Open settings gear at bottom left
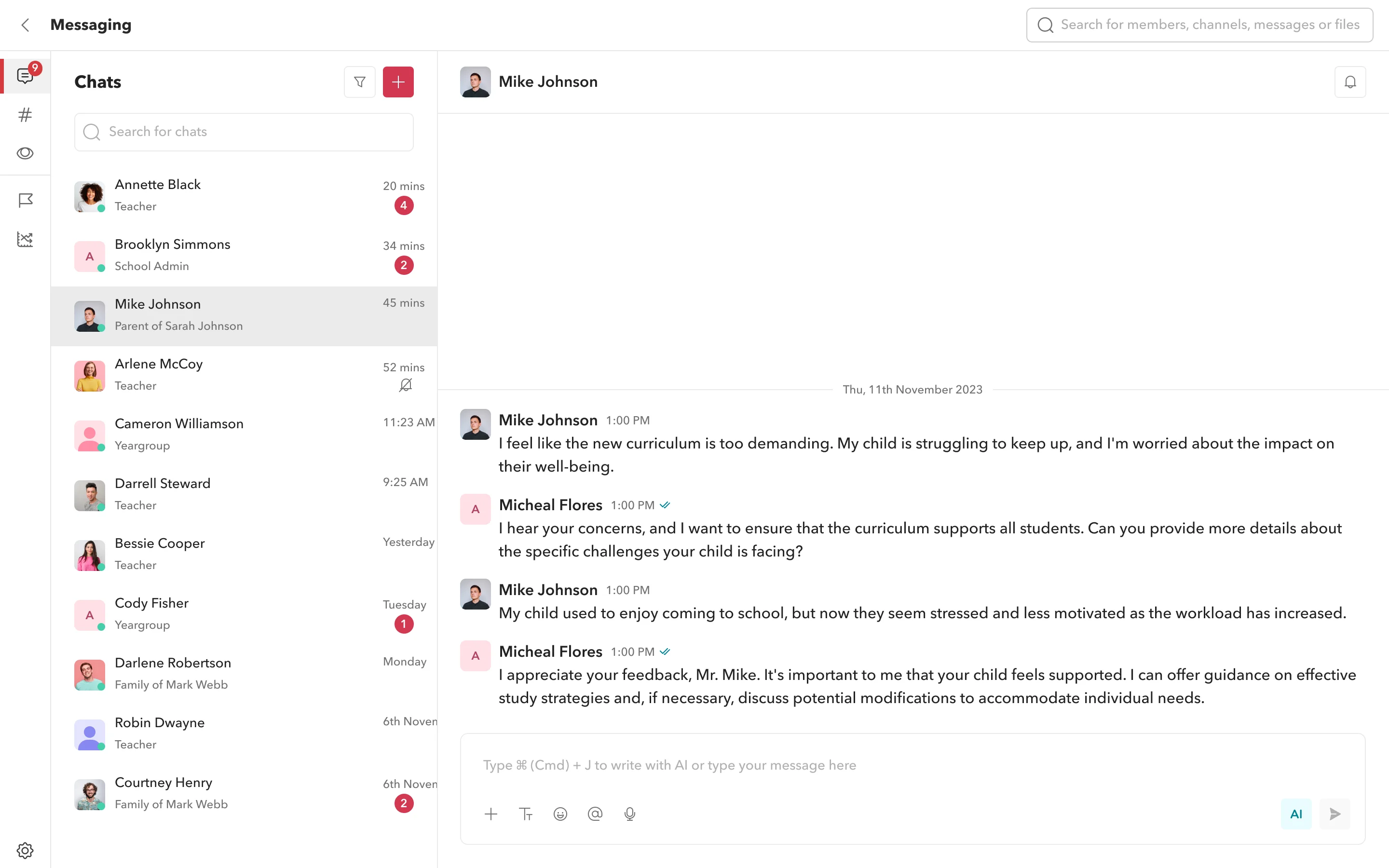This screenshot has height=868, width=1389. 25,850
